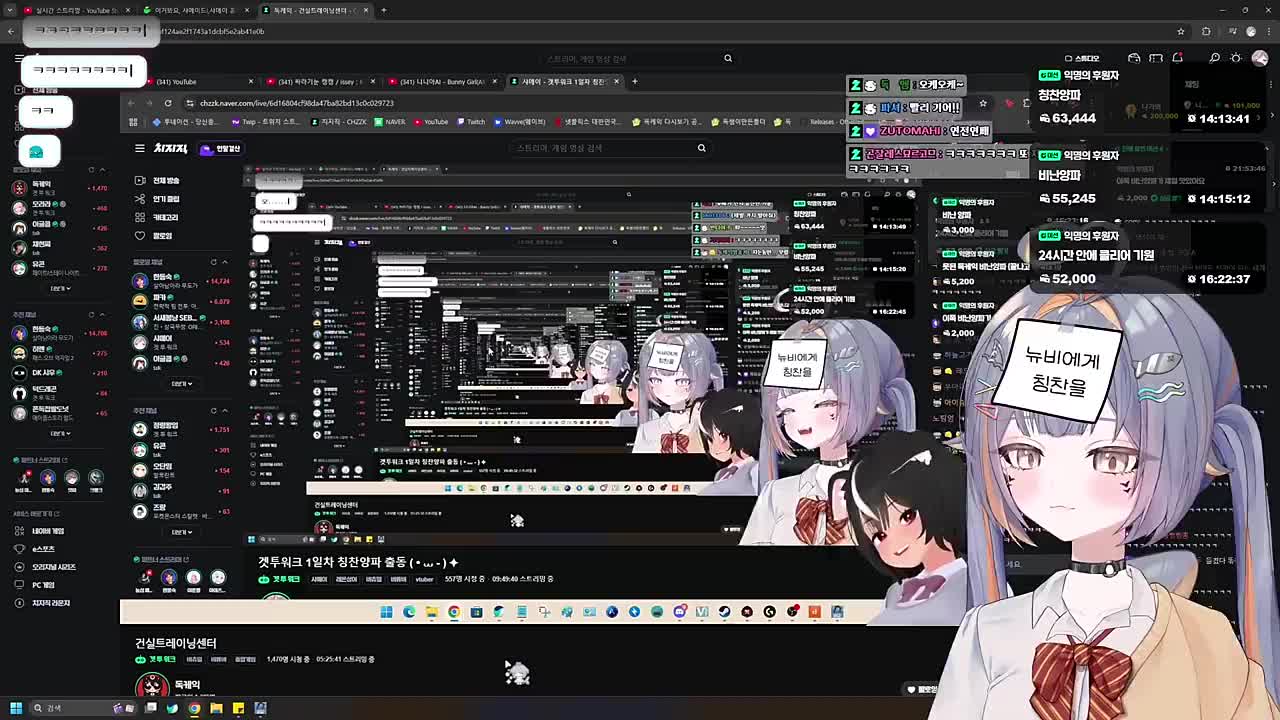Open 인기 클립 in streamed Chzzk menu
Image resolution: width=1280 pixels, height=720 pixels.
pyautogui.click(x=158, y=199)
